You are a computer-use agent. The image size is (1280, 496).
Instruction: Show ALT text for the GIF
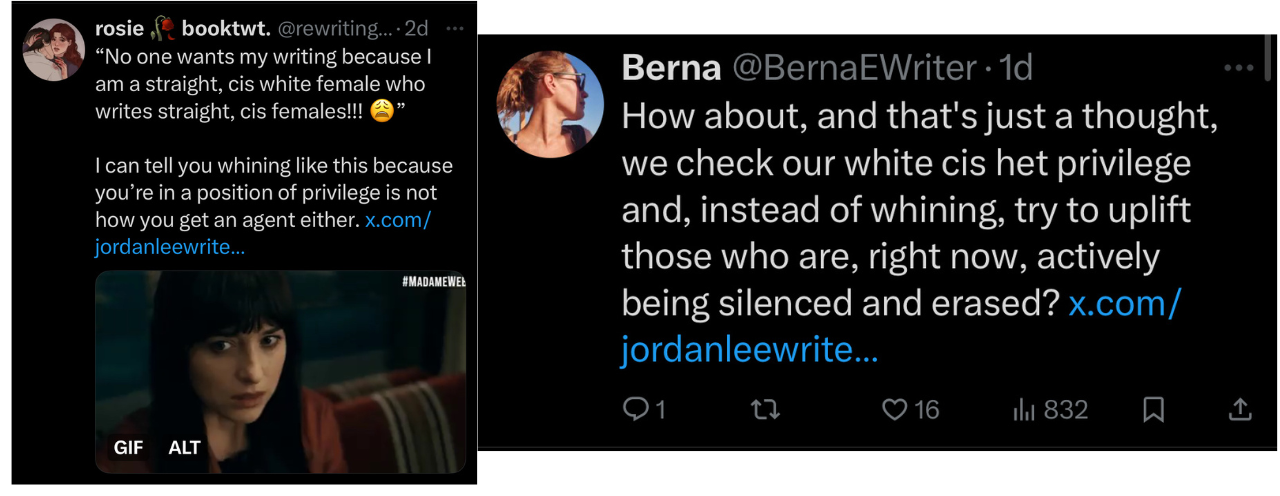pyautogui.click(x=185, y=448)
